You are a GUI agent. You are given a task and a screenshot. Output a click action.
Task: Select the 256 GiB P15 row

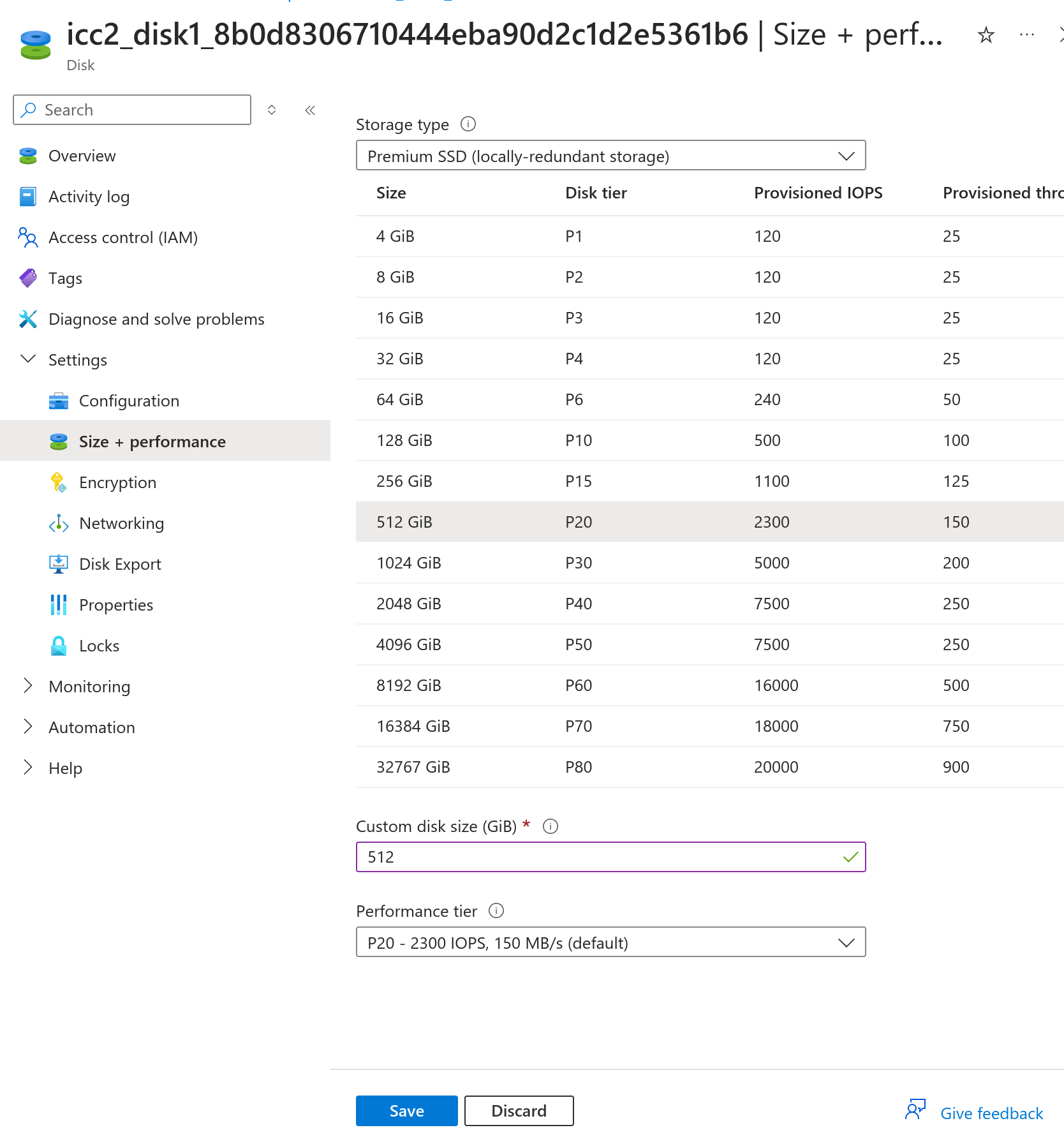(710, 481)
